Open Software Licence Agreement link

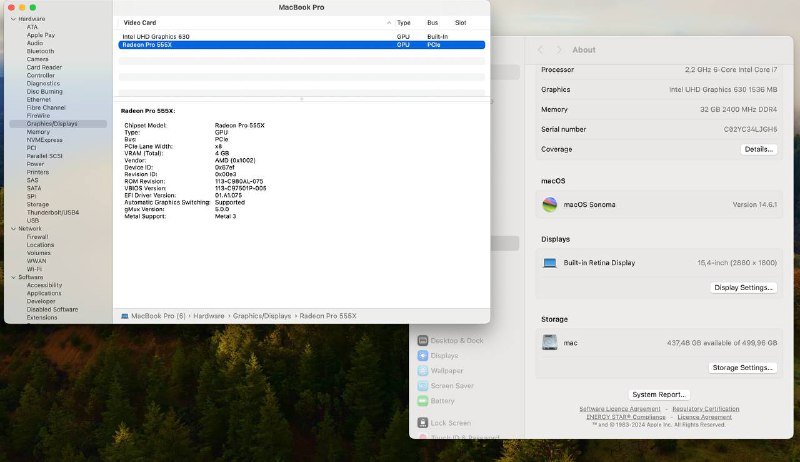coord(619,409)
